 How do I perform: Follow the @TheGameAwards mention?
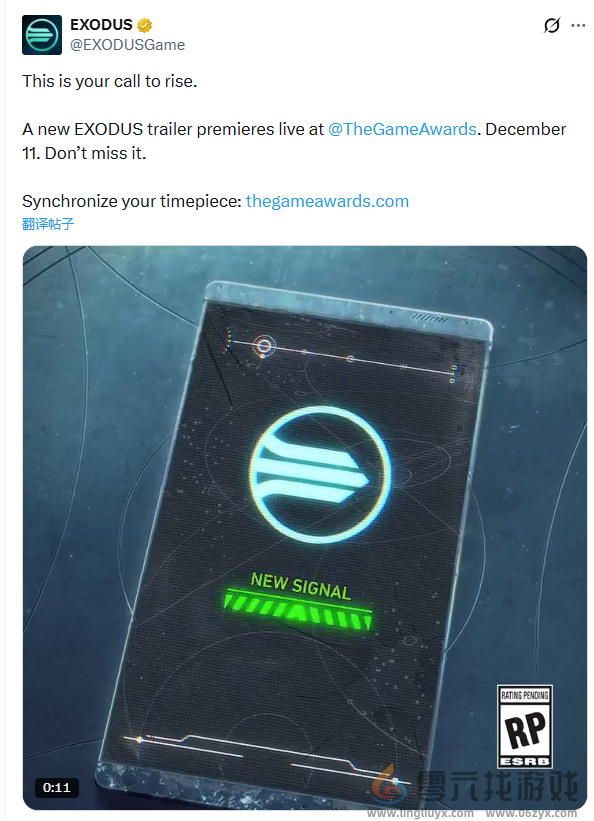[x=402, y=129]
